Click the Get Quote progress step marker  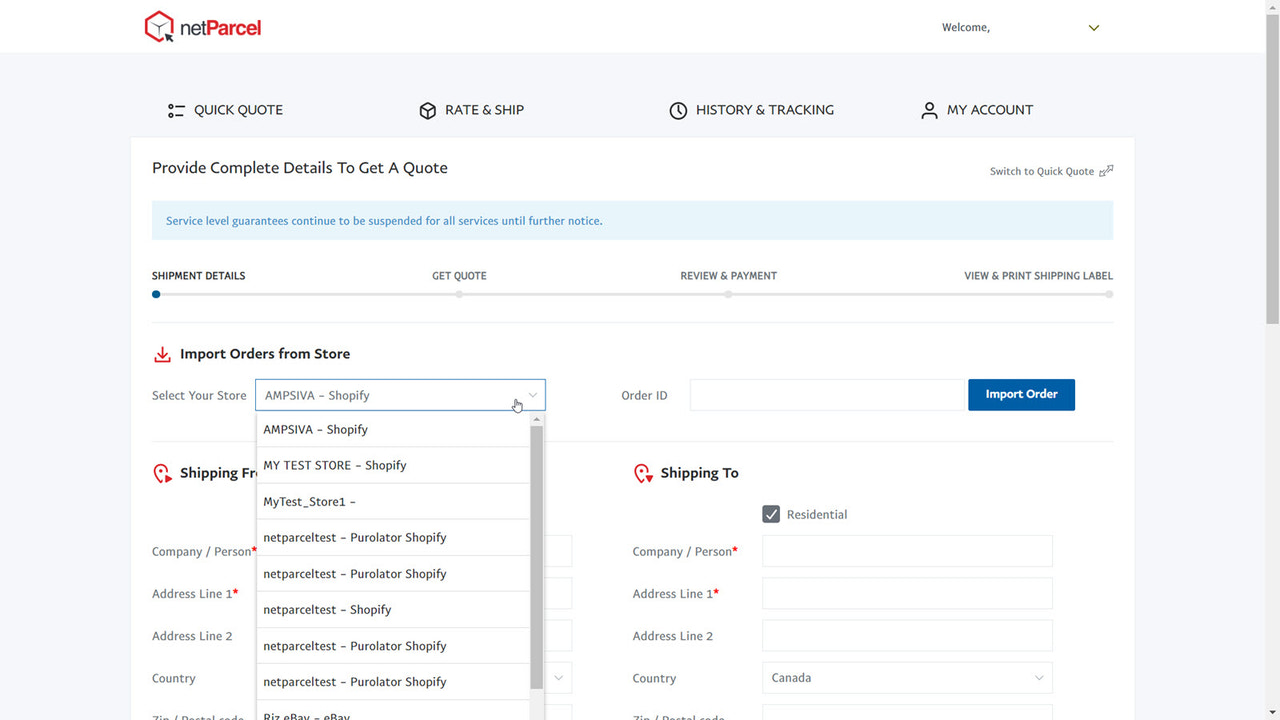pyautogui.click(x=459, y=294)
